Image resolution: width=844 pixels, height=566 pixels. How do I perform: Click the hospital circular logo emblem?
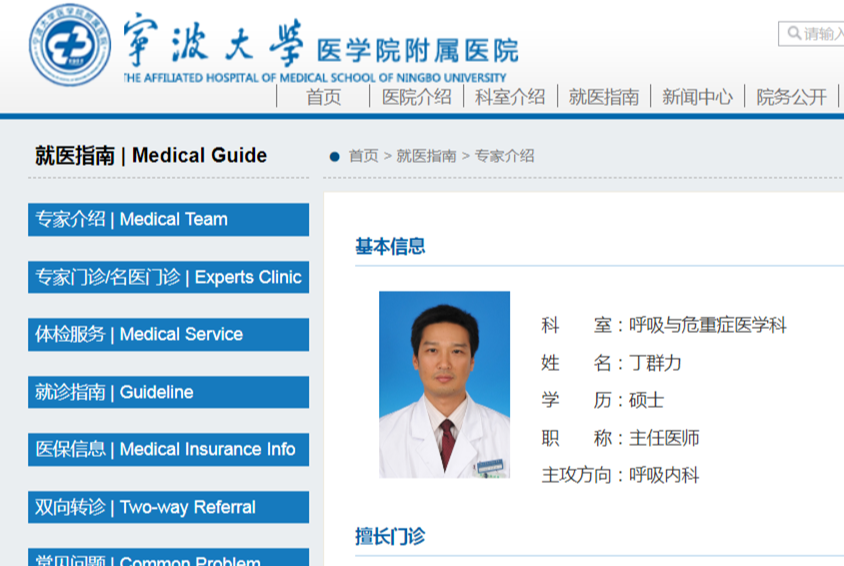coord(69,46)
